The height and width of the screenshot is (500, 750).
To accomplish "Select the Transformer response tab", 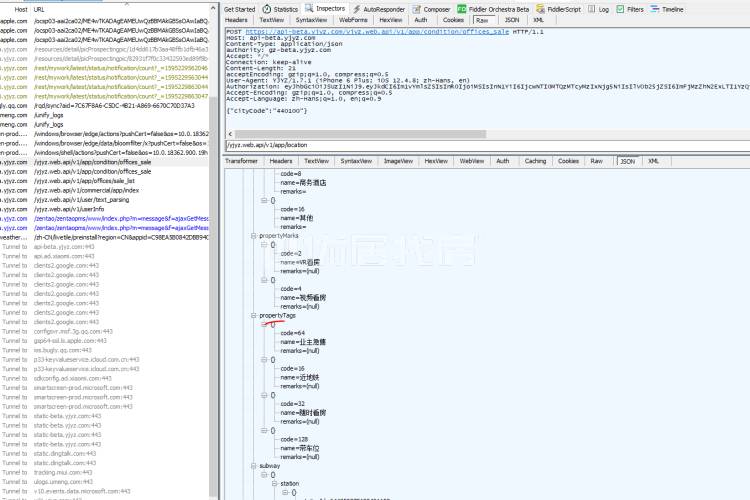I will coord(242,161).
